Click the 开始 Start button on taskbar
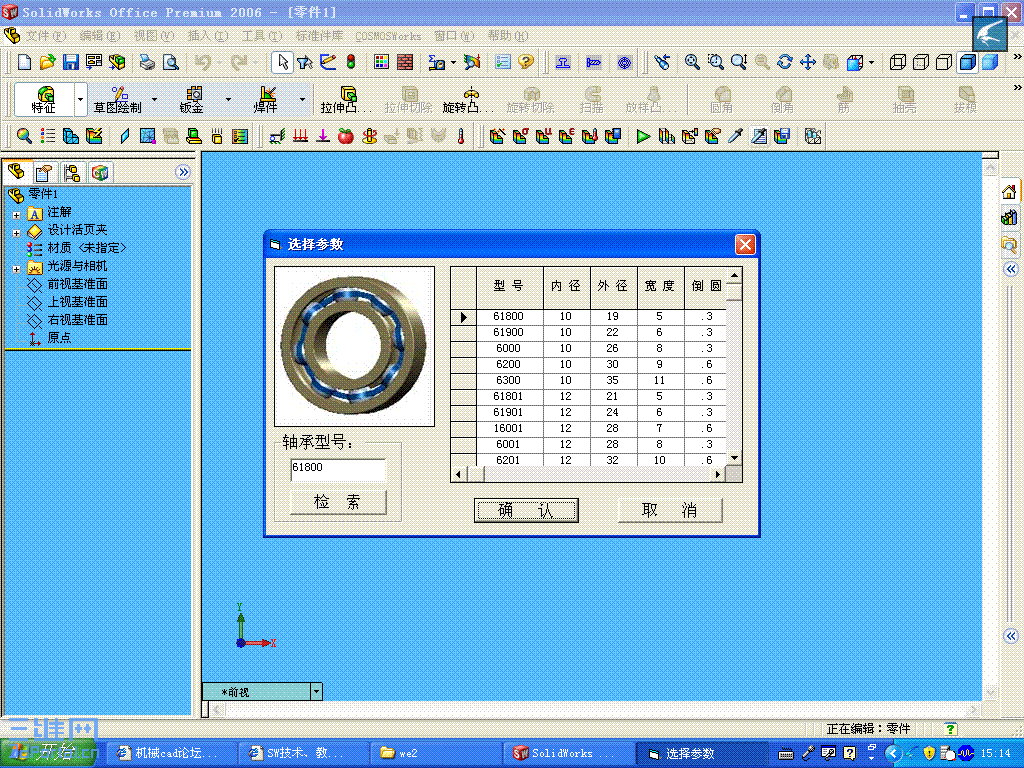 point(49,753)
